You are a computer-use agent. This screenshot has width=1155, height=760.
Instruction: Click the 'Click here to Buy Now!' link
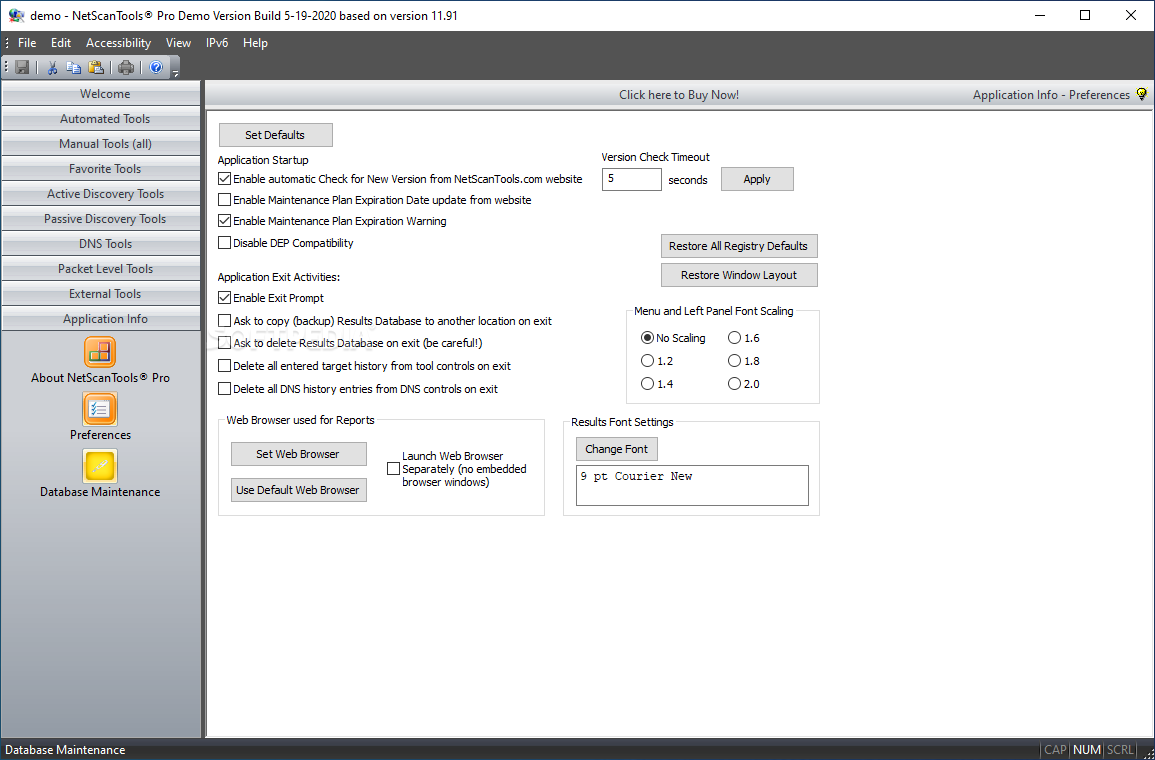click(x=678, y=94)
